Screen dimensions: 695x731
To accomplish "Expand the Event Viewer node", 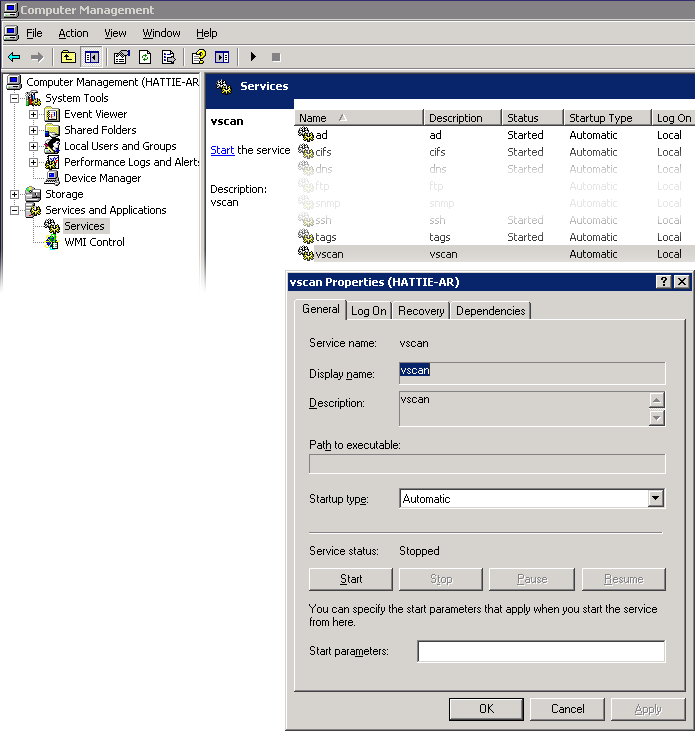I will pos(34,114).
